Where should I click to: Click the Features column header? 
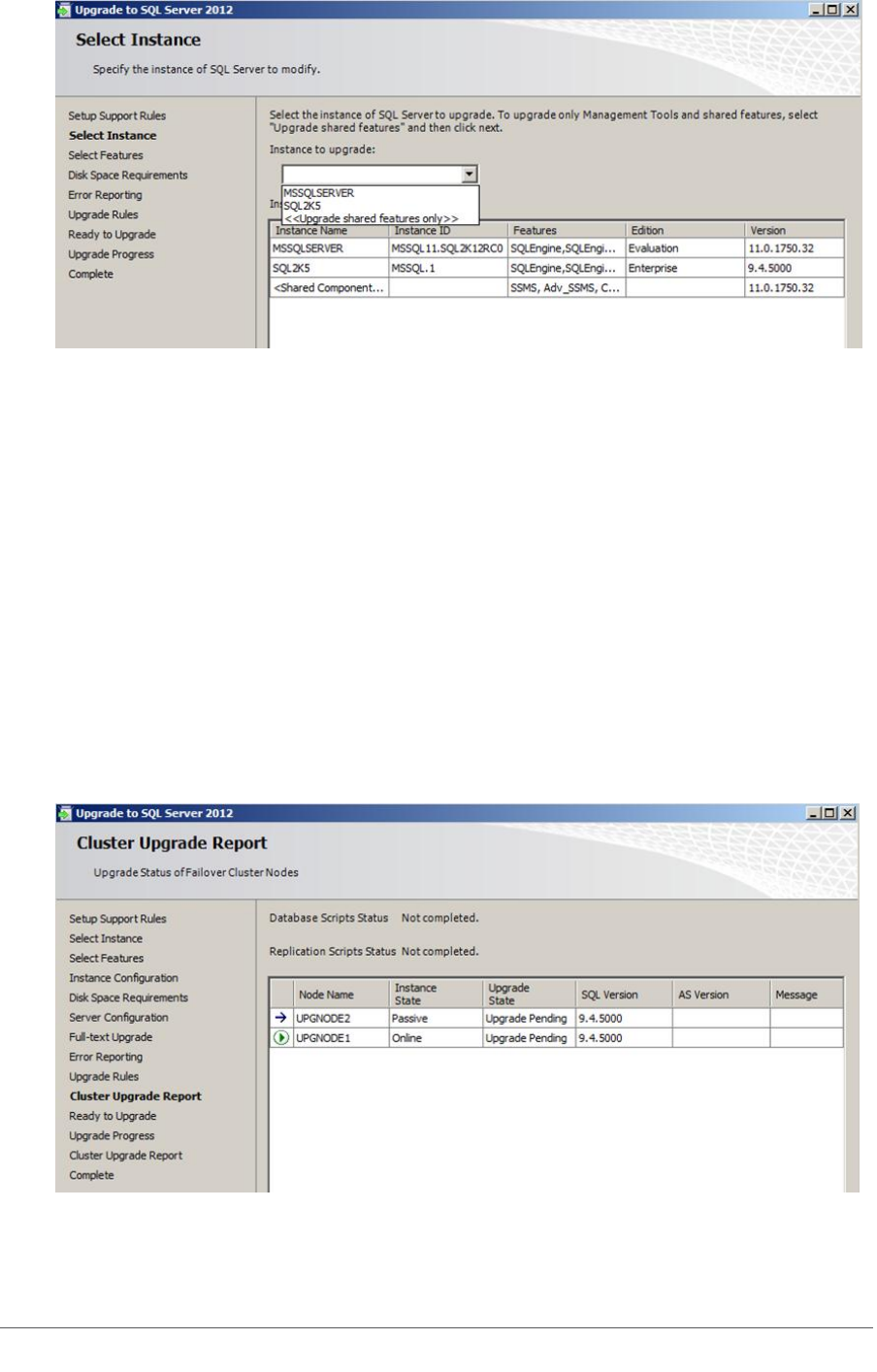(567, 231)
